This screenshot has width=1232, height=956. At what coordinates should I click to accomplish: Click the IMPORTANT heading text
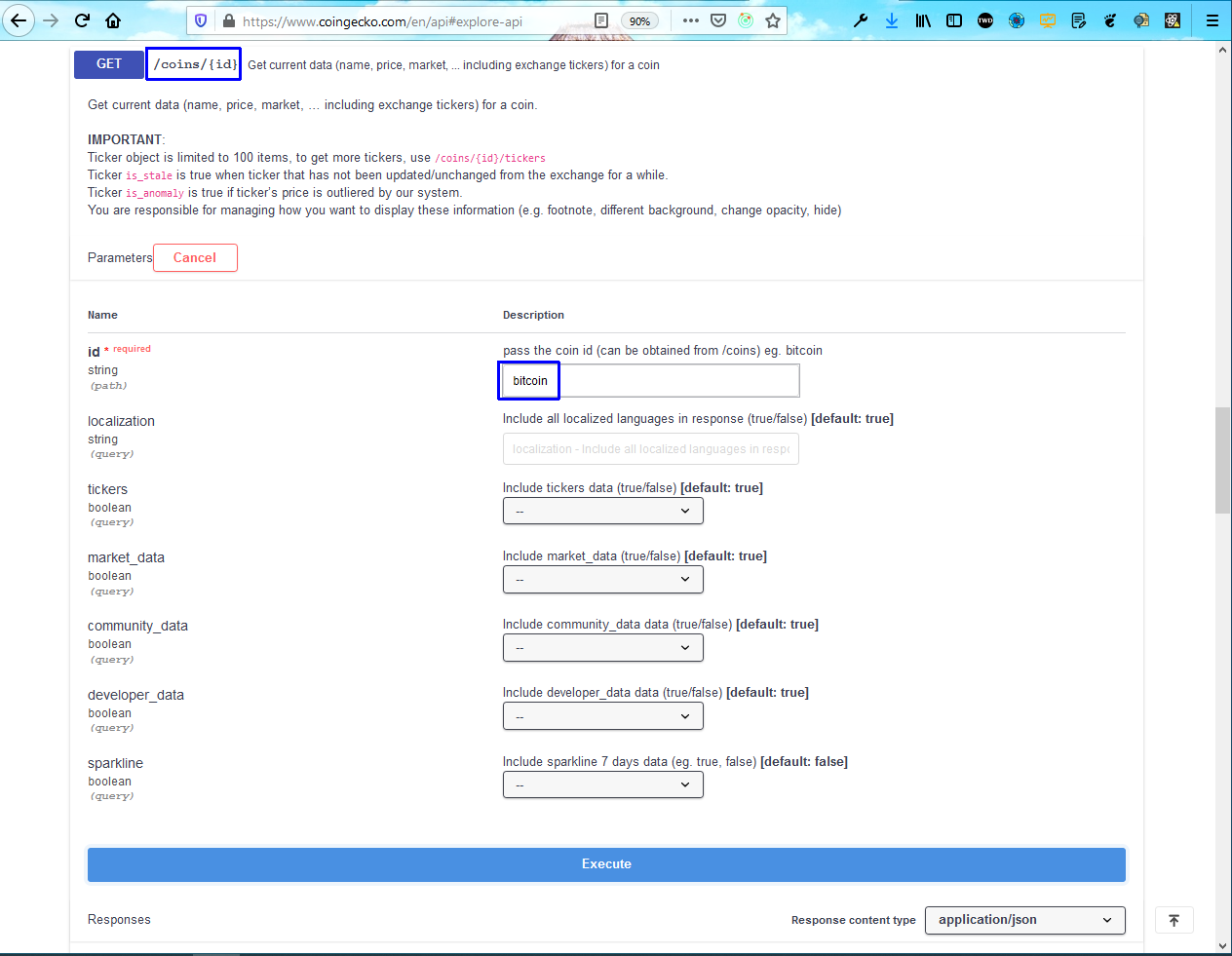click(125, 139)
